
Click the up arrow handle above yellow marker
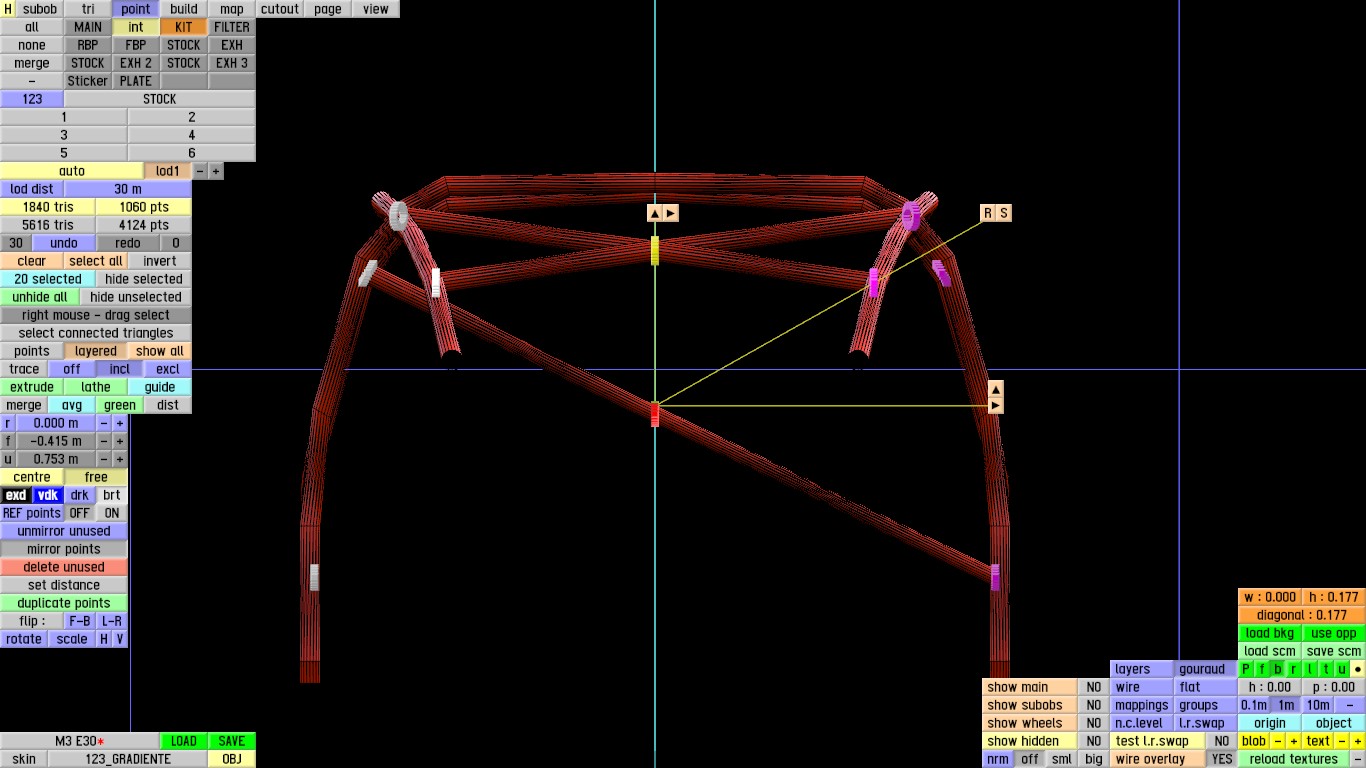point(655,213)
